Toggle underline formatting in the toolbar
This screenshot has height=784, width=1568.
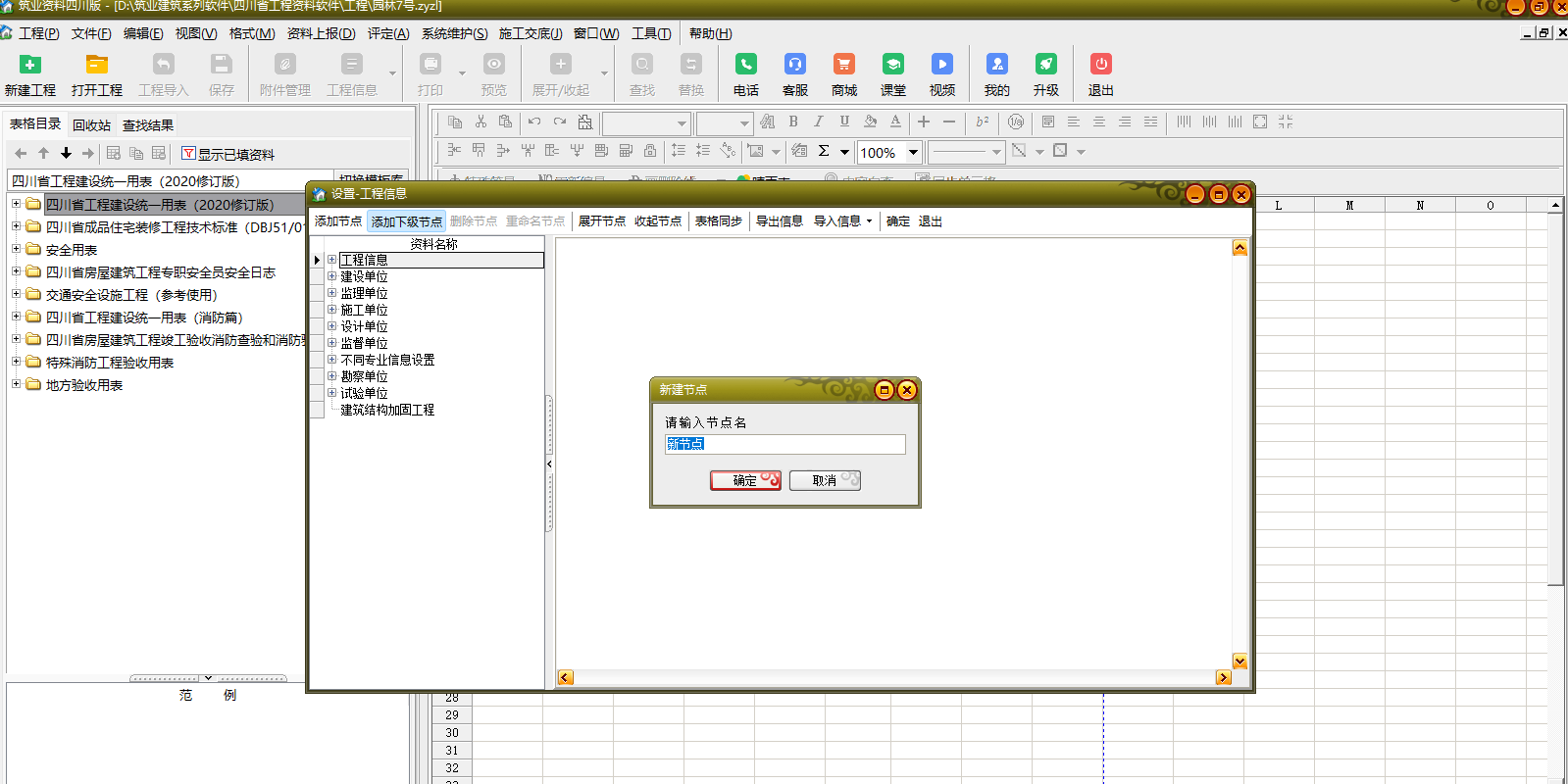(844, 122)
